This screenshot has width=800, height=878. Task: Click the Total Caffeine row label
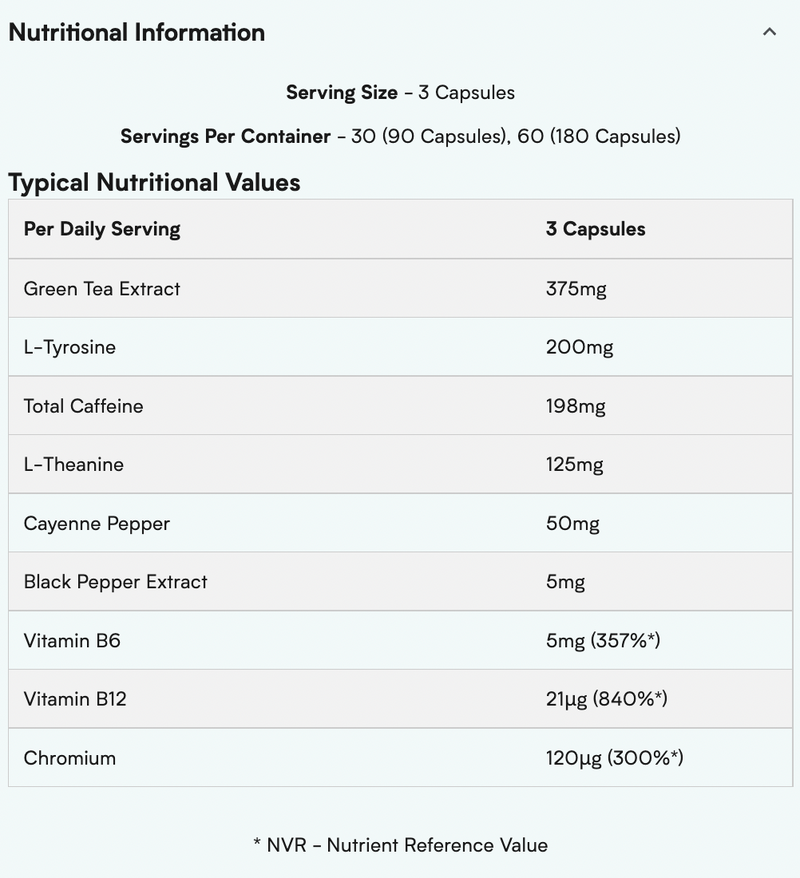84,406
